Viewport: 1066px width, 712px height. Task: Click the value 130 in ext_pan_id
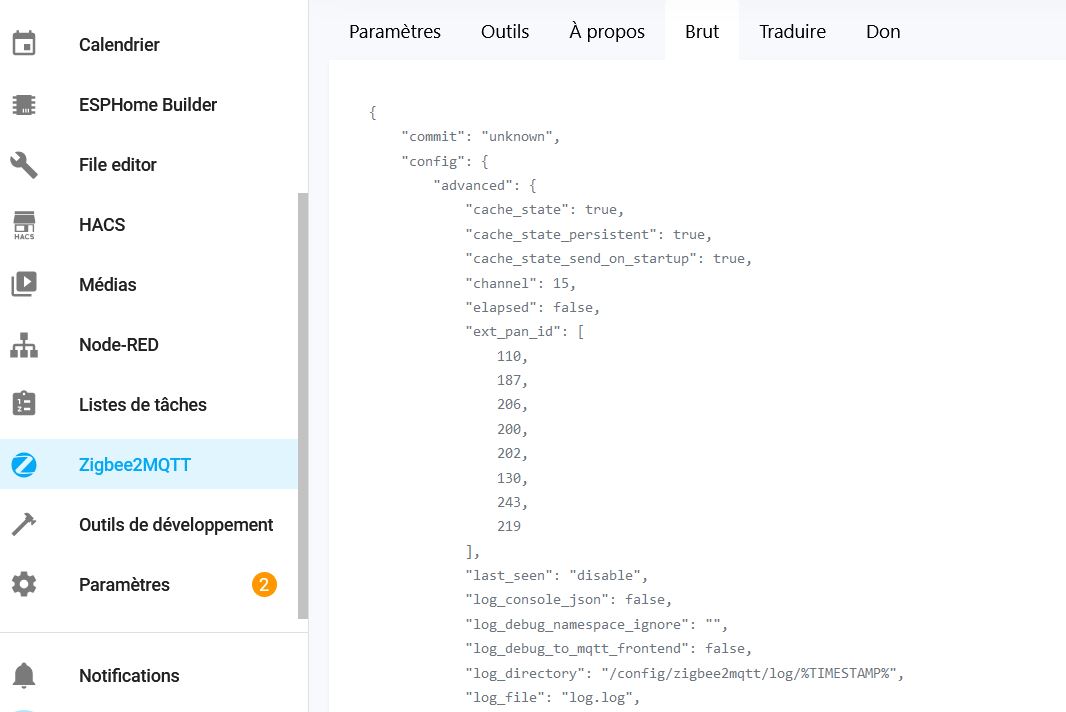click(512, 478)
